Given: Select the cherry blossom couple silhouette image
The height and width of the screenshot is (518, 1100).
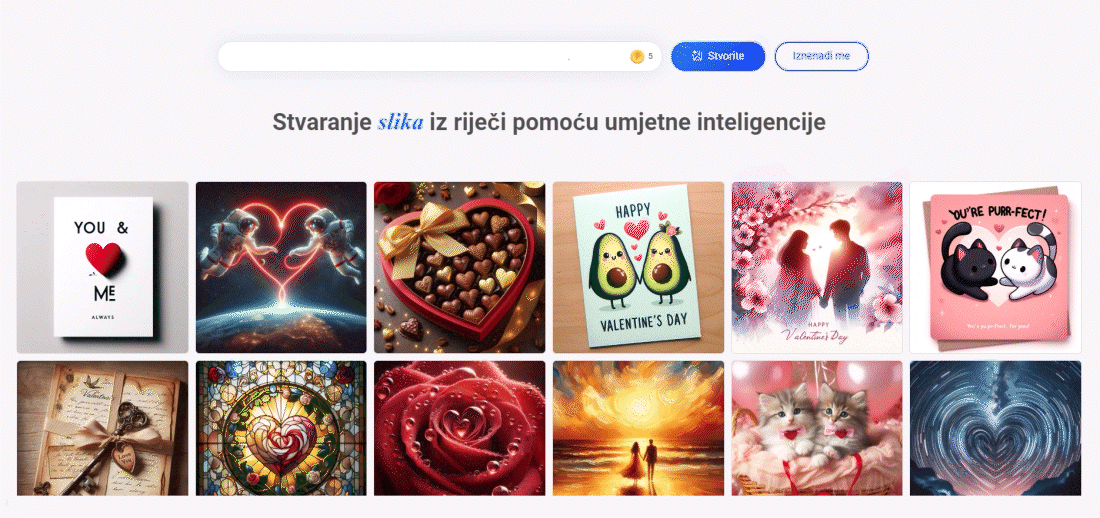Looking at the screenshot, I should coord(817,267).
